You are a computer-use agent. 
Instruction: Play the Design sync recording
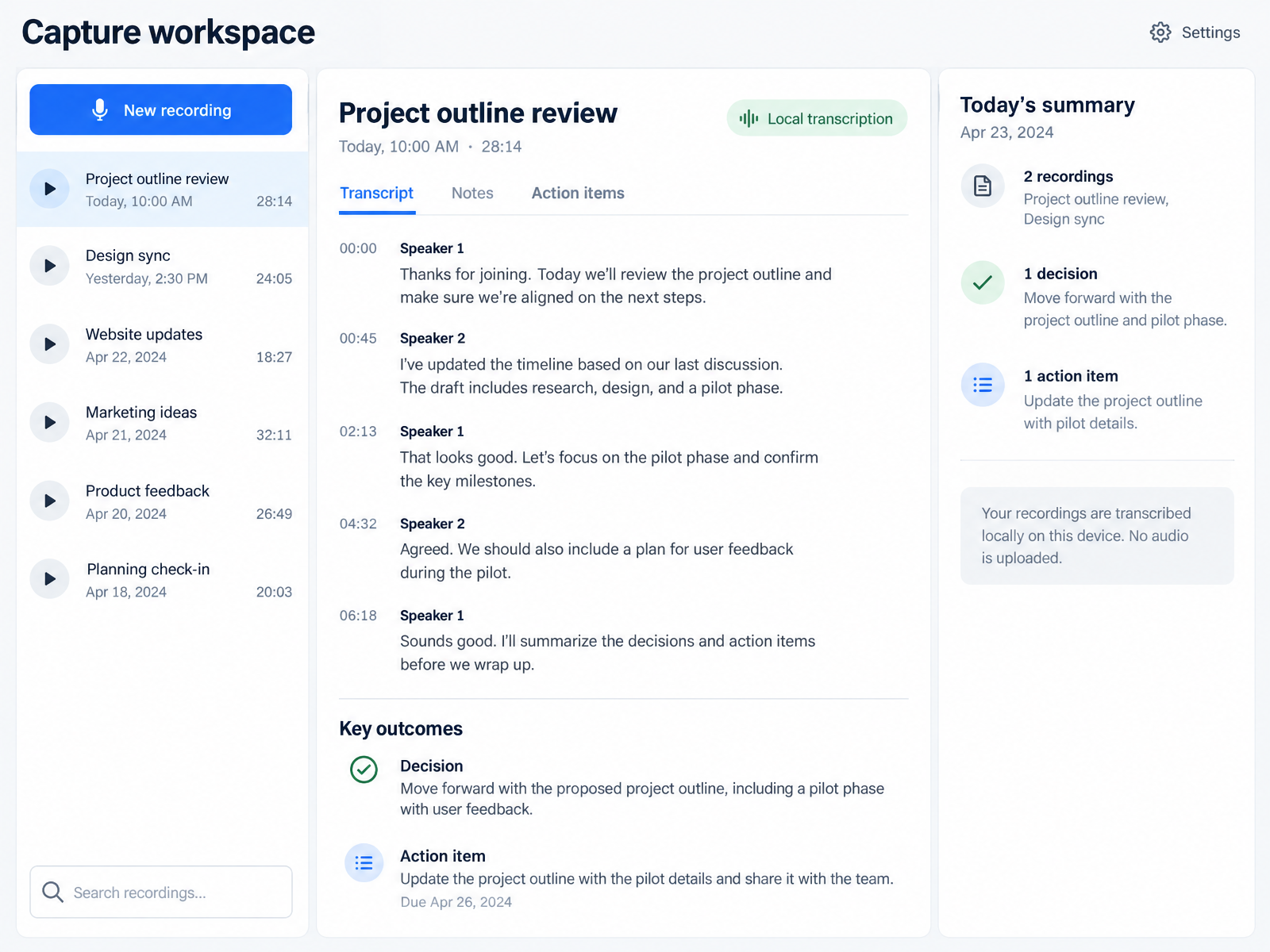(49, 266)
